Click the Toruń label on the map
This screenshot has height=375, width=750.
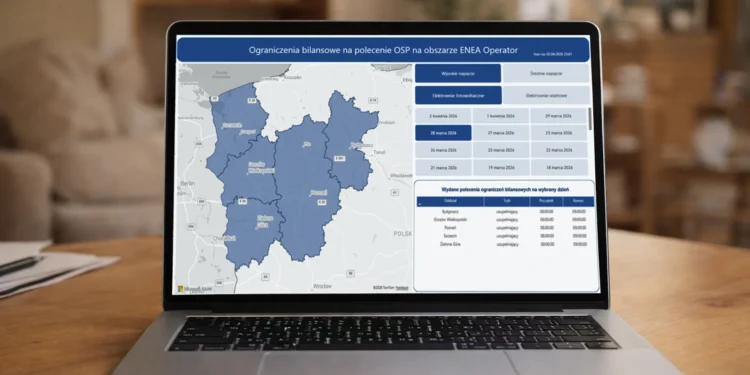coord(379,153)
